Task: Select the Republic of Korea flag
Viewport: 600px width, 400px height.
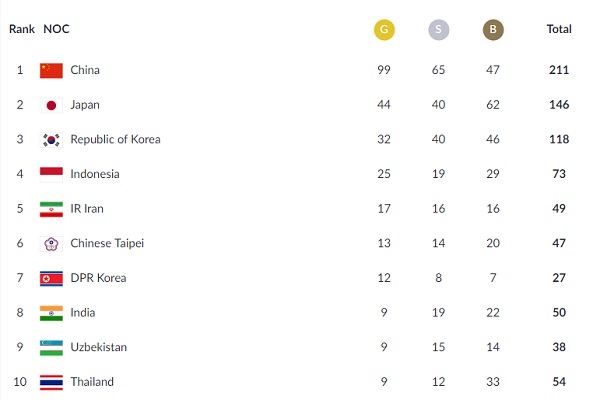Action: [x=51, y=140]
